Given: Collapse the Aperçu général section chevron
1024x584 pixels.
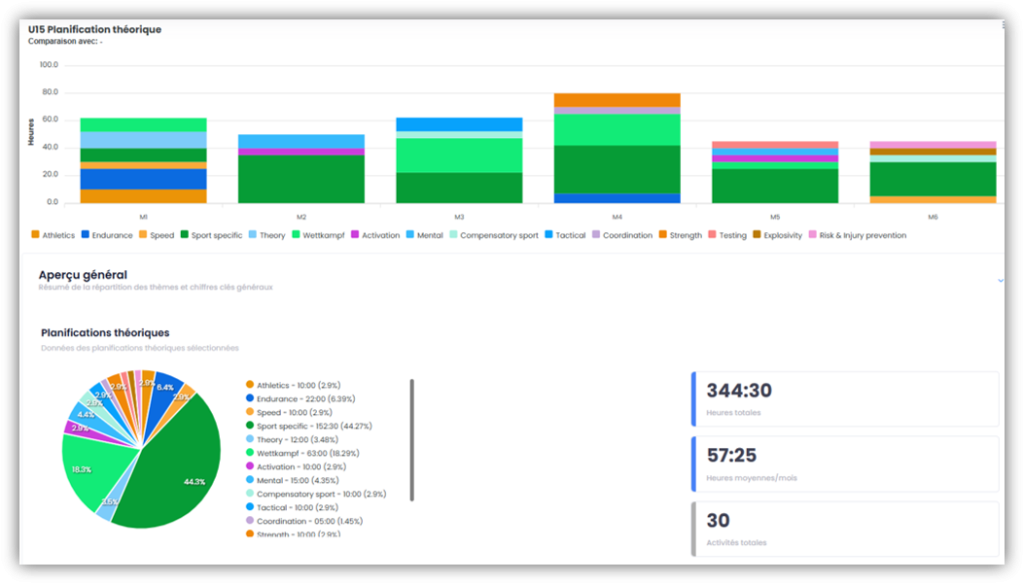Looking at the screenshot, I should tap(1000, 281).
